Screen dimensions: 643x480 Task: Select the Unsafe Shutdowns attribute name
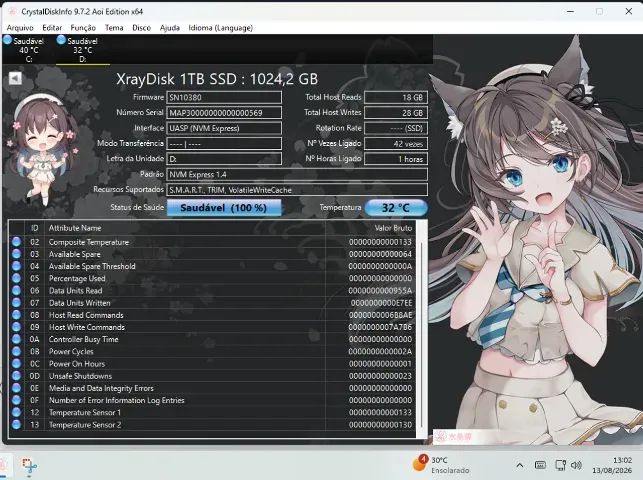pyautogui.click(x=80, y=376)
